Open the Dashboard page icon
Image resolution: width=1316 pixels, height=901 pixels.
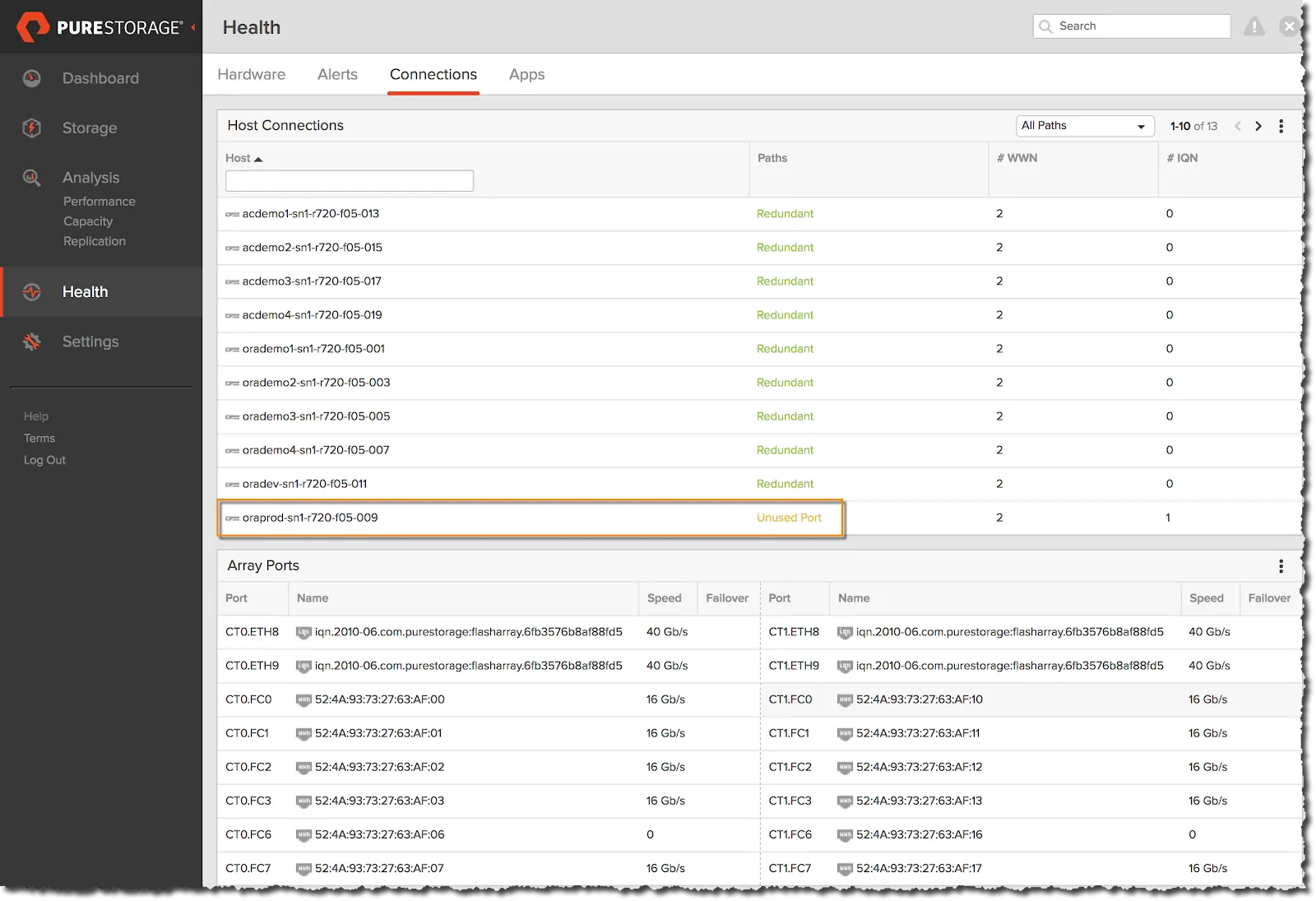[32, 78]
